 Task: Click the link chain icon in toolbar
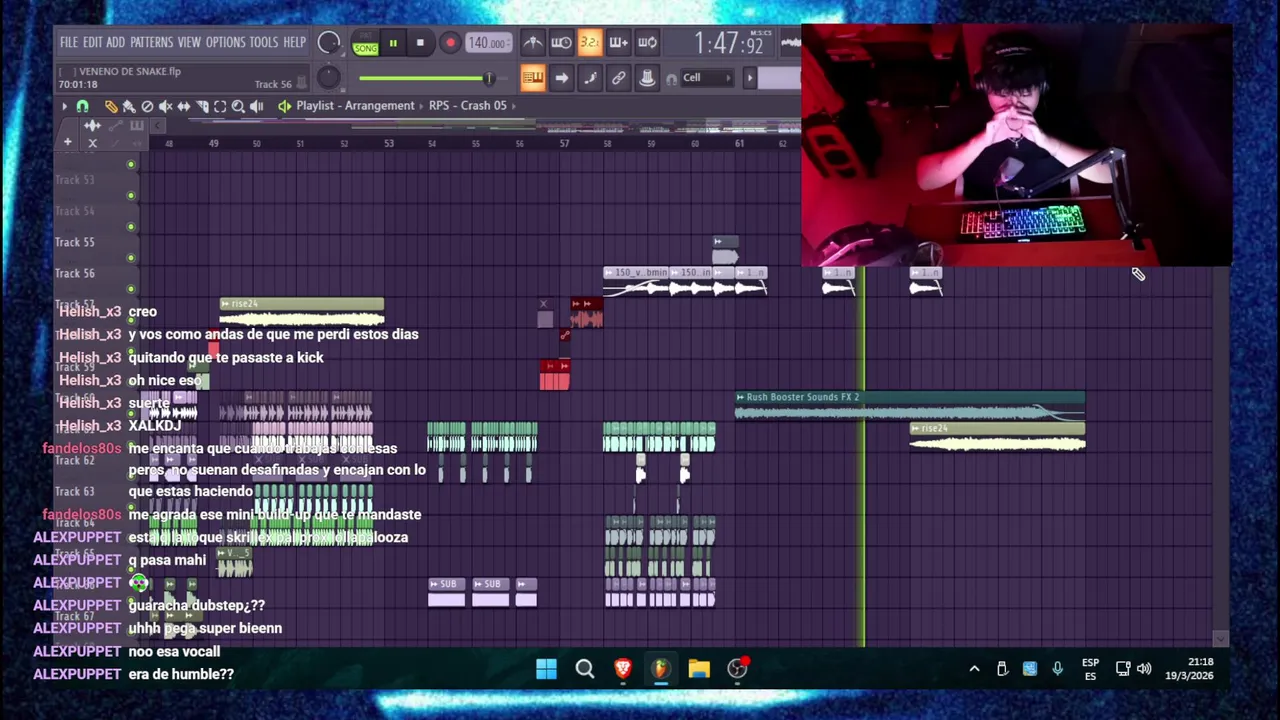[x=619, y=78]
